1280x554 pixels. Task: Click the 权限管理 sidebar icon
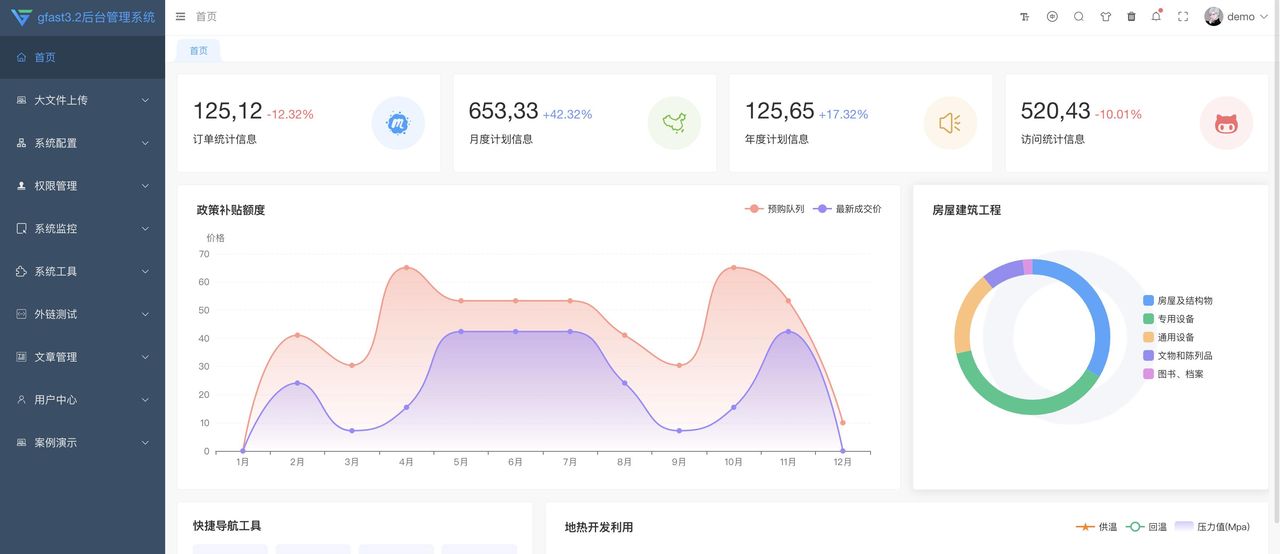22,186
